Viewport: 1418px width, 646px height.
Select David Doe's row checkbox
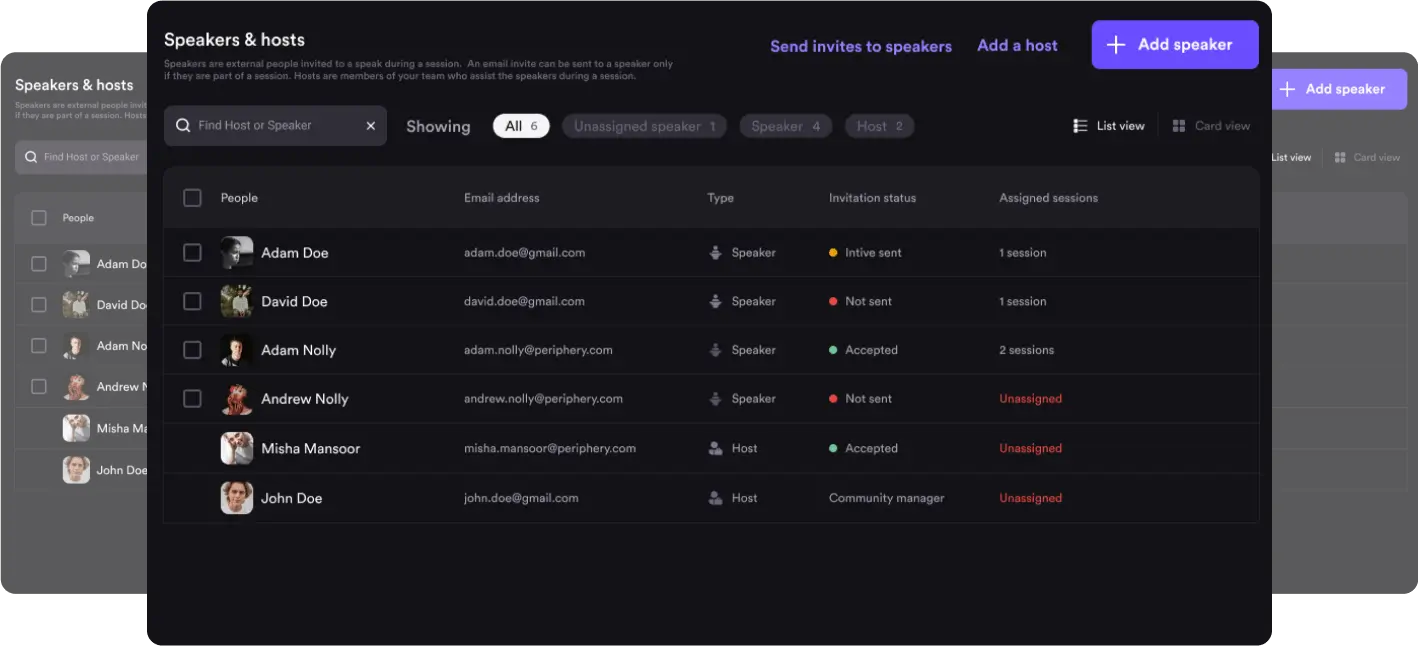(192, 301)
